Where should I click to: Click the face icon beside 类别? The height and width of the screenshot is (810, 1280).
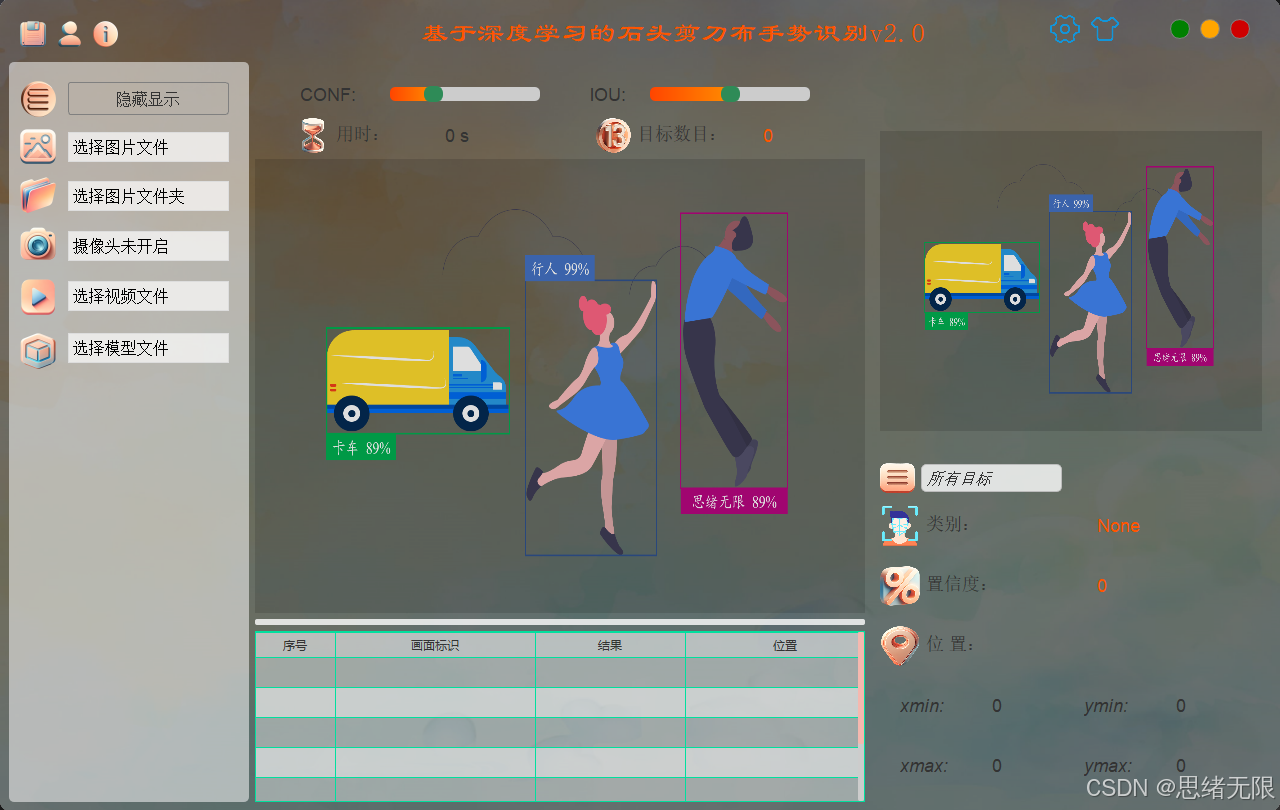[899, 525]
